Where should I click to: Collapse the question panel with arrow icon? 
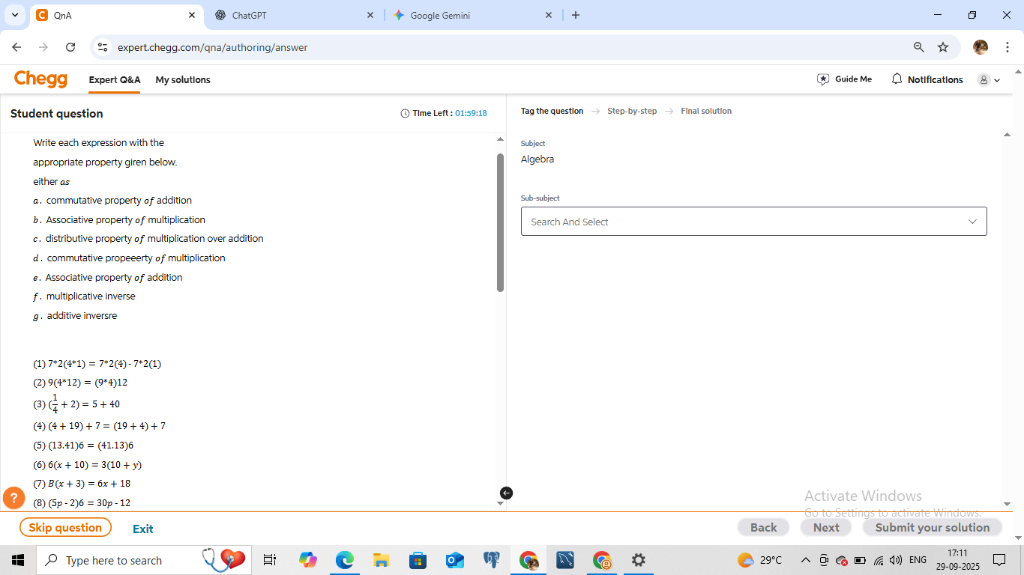click(506, 493)
